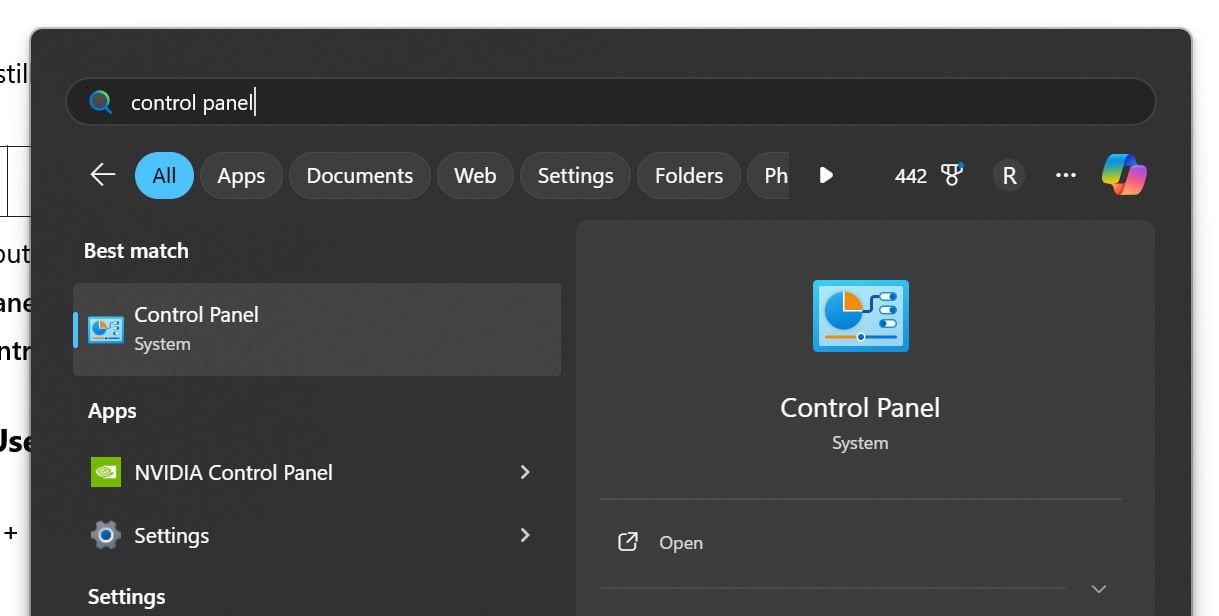This screenshot has height=616, width=1219.
Task: Click the Settings section heading at bottom
Action: coord(126,597)
